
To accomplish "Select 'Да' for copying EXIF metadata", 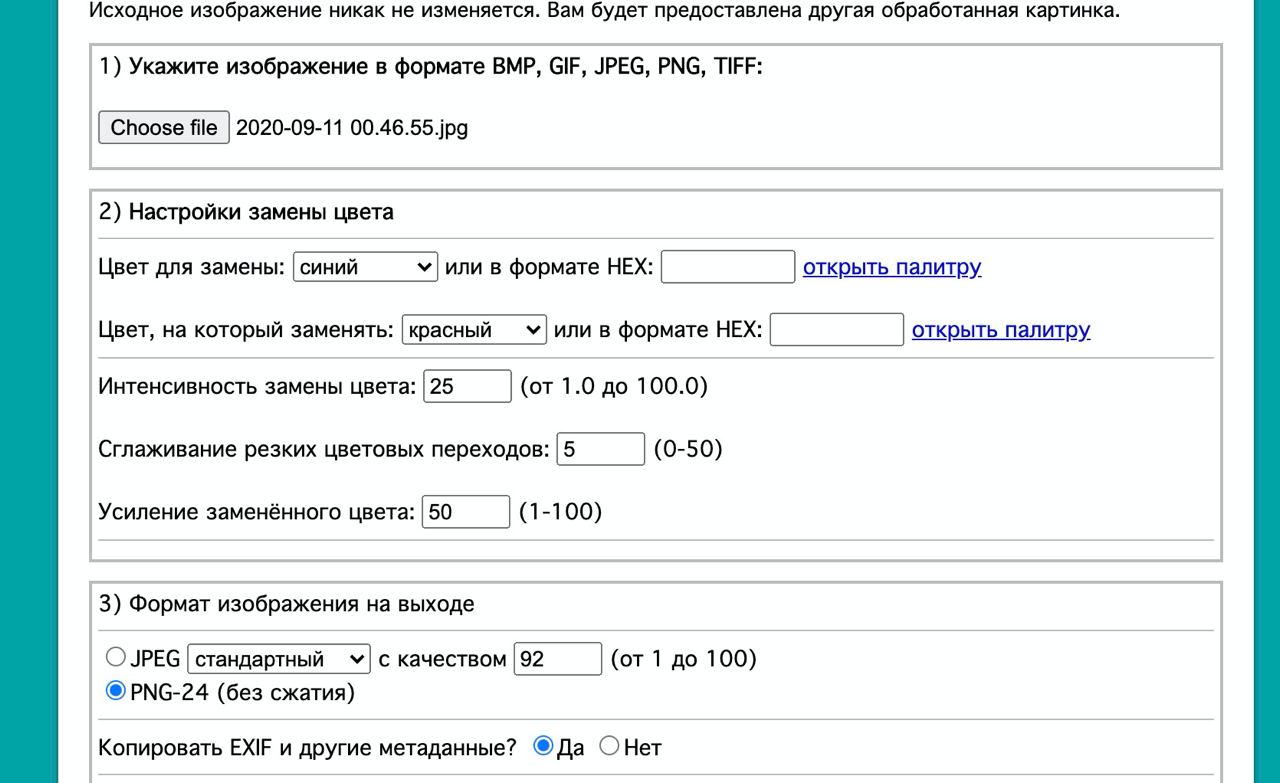I will coord(543,746).
